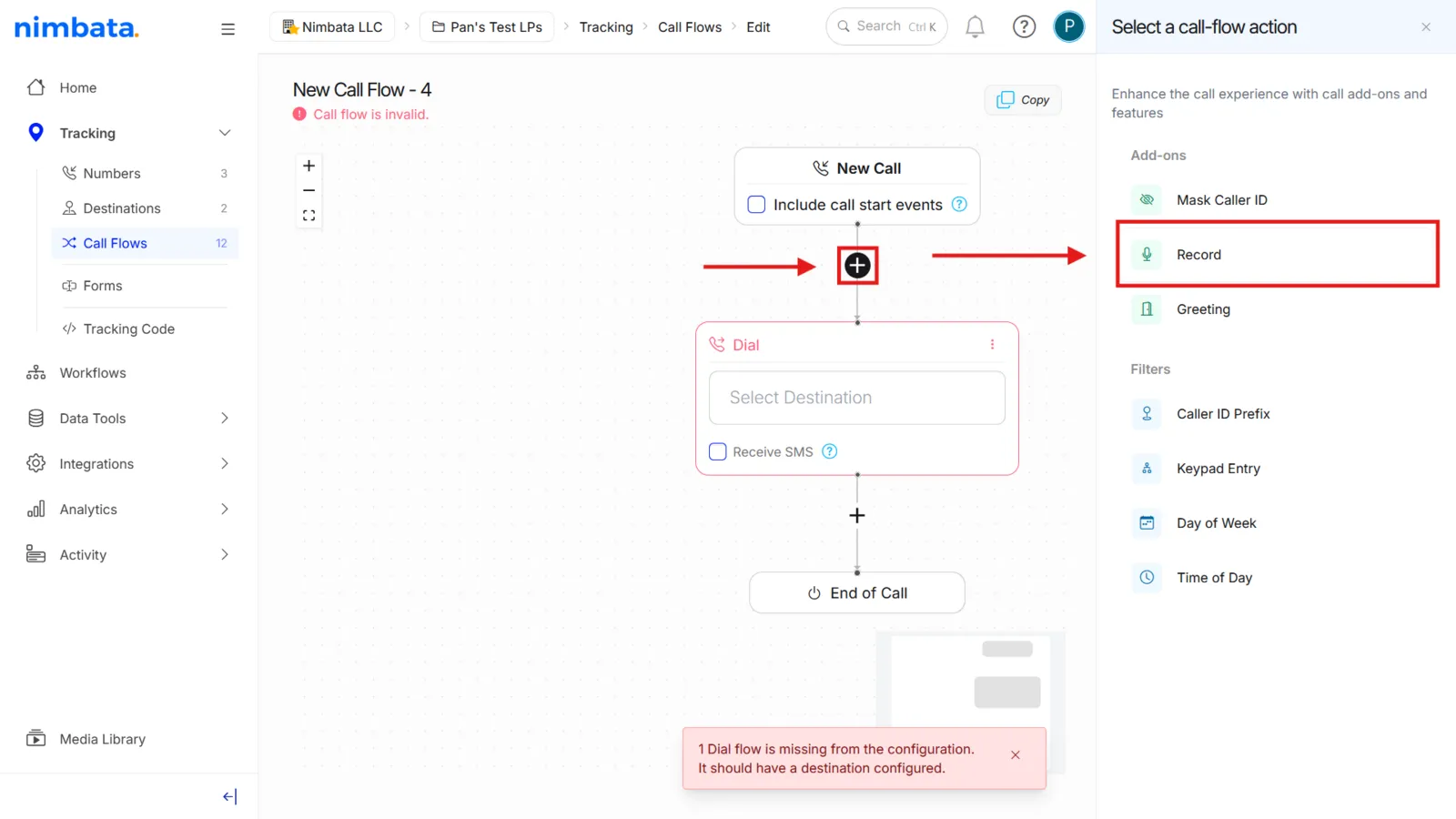Copy the call flow
Viewport: 1456px width, 819px height.
tap(1023, 100)
